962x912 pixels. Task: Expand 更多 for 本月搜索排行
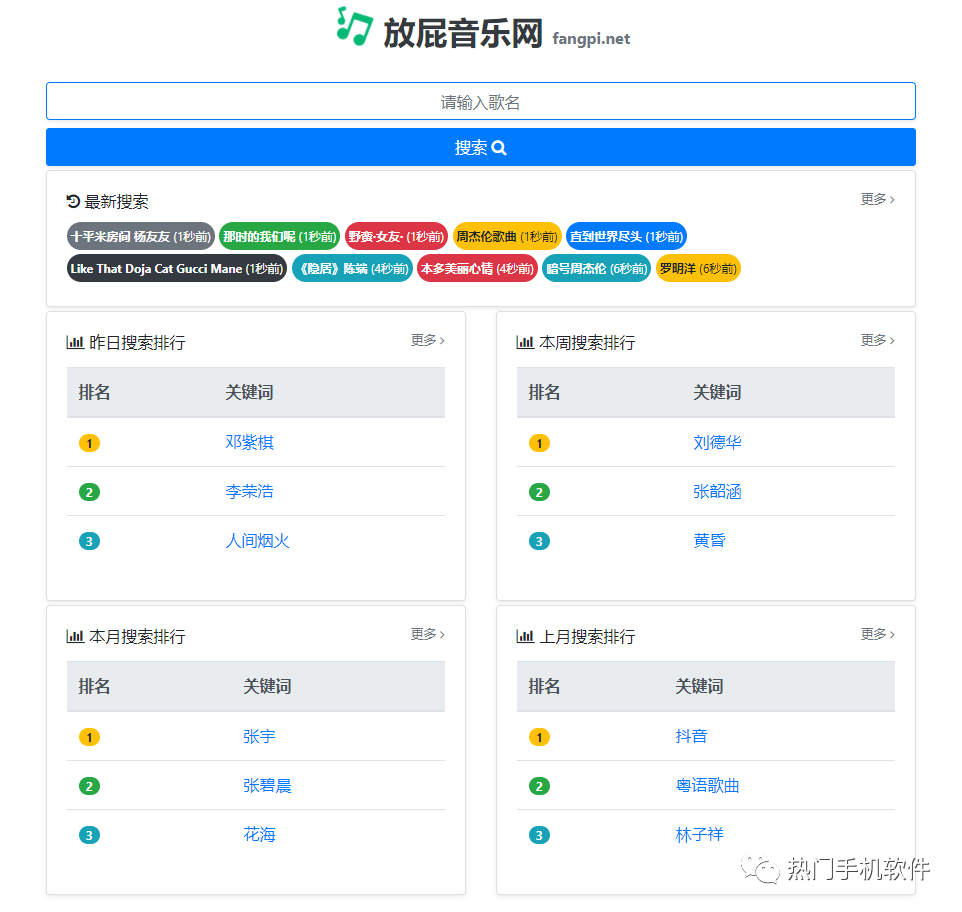click(428, 634)
